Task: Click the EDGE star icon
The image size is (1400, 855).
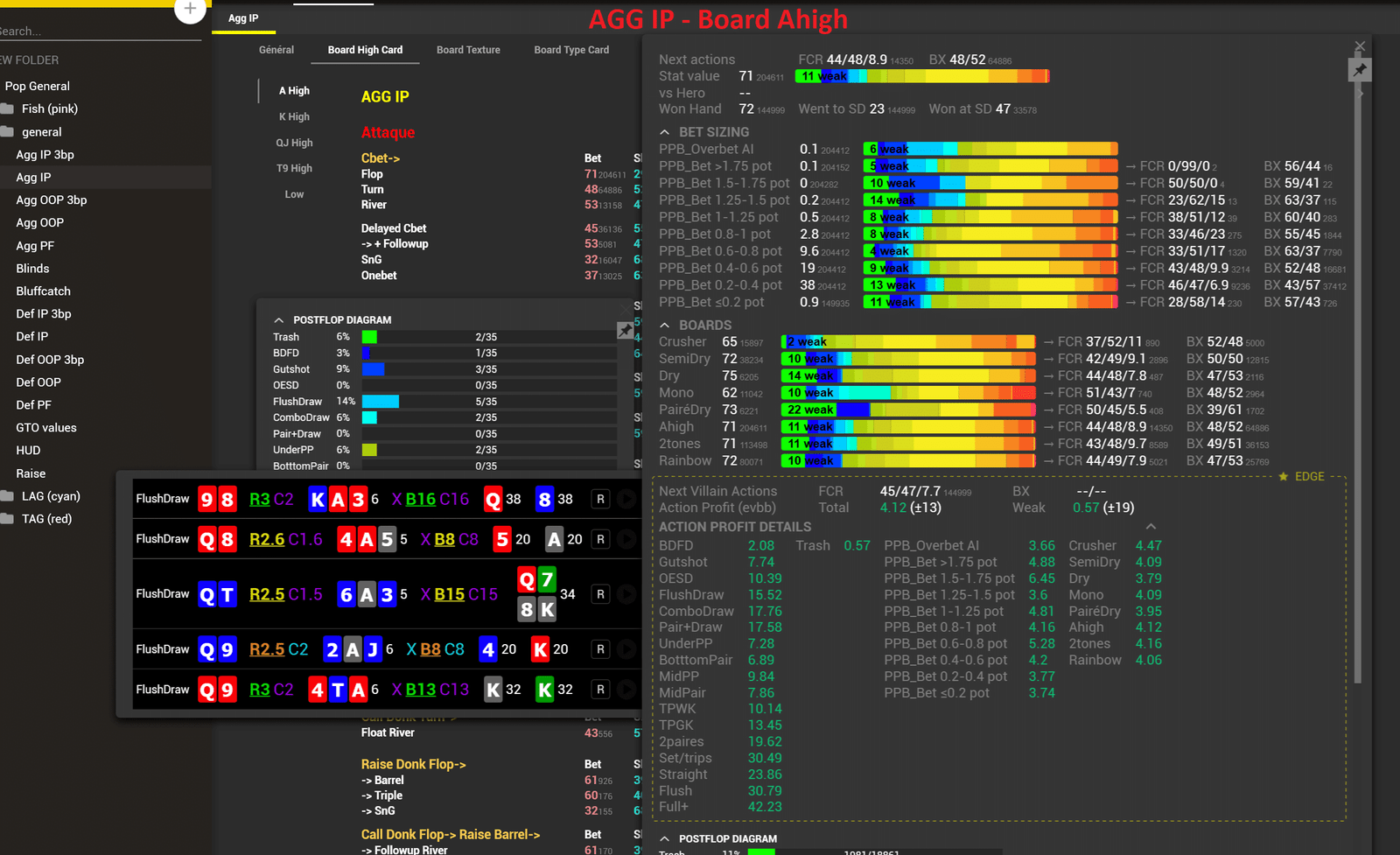Action: click(1284, 477)
